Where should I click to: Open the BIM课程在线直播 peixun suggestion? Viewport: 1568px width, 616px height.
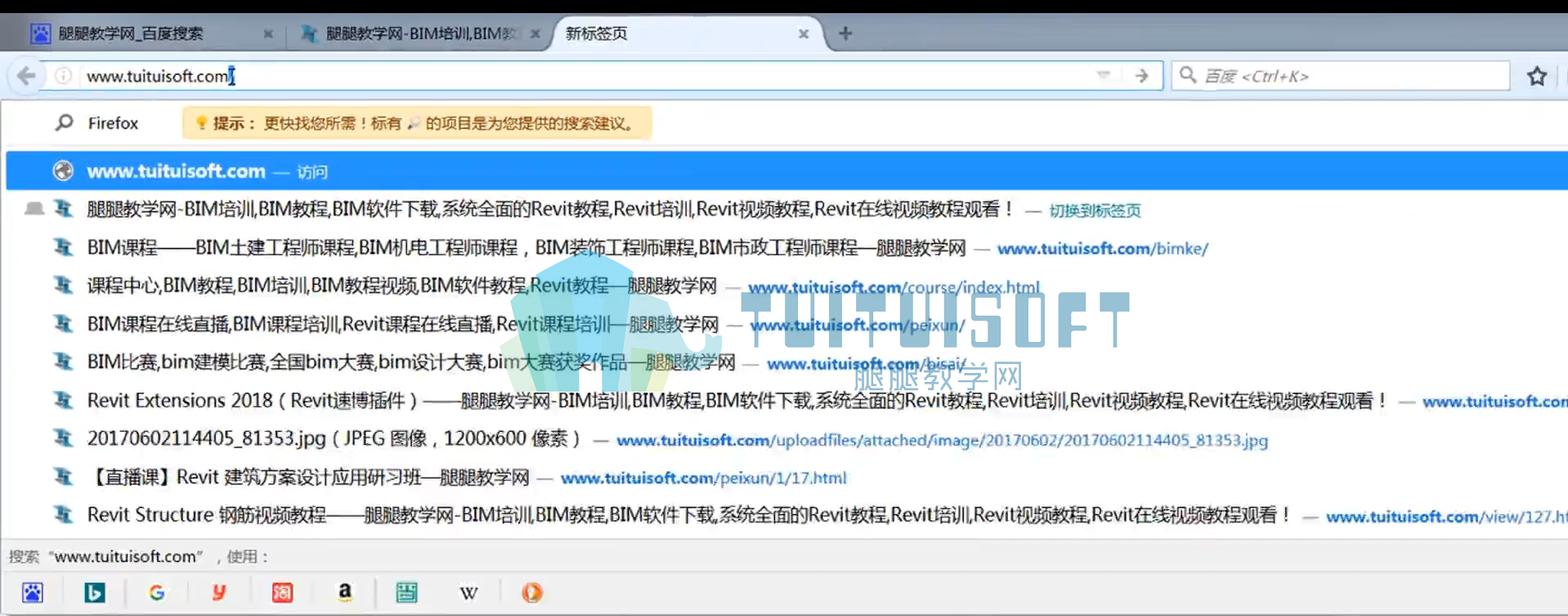(786, 325)
